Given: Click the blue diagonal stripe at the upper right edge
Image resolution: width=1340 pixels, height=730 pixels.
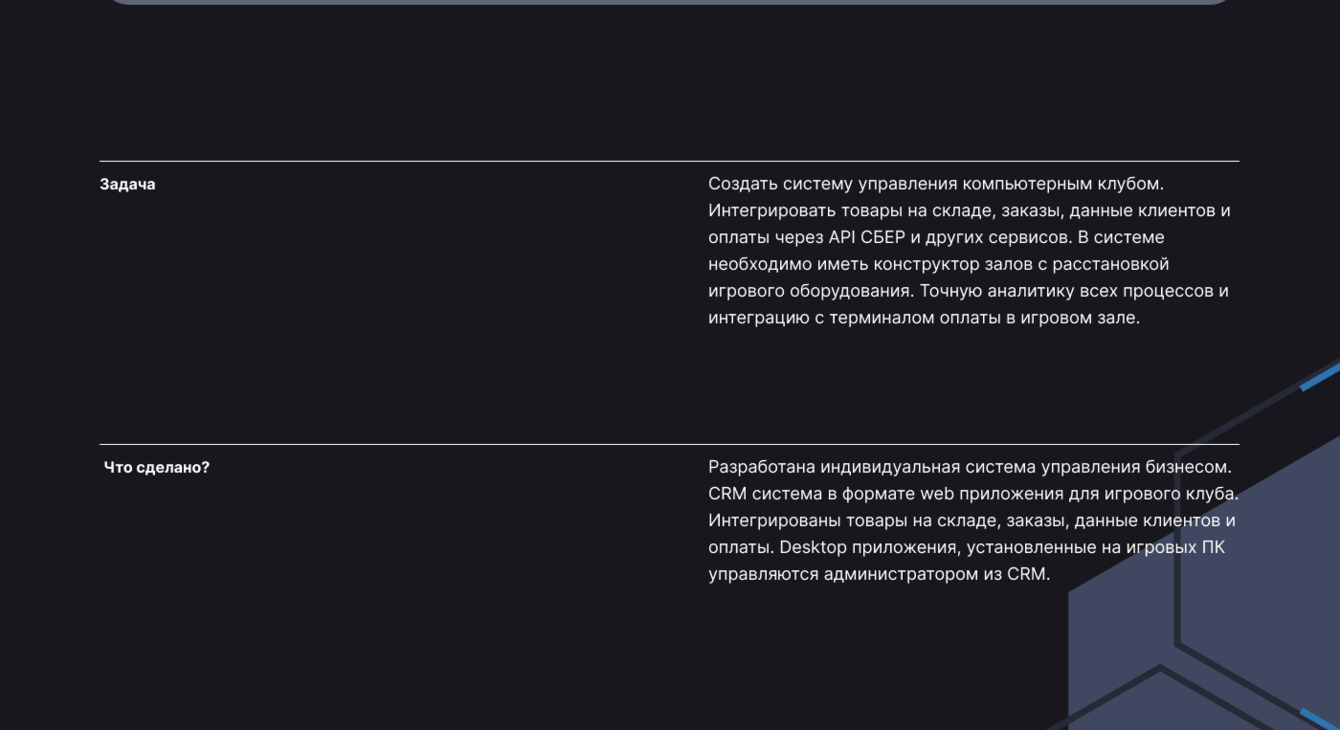Looking at the screenshot, I should coord(1320,377).
